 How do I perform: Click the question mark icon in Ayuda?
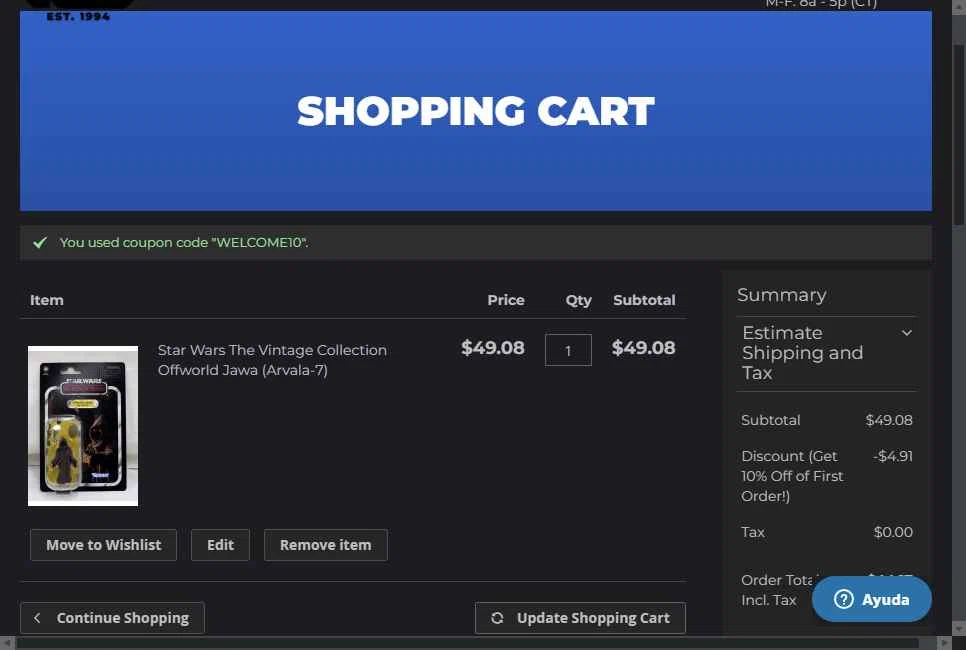coord(843,599)
